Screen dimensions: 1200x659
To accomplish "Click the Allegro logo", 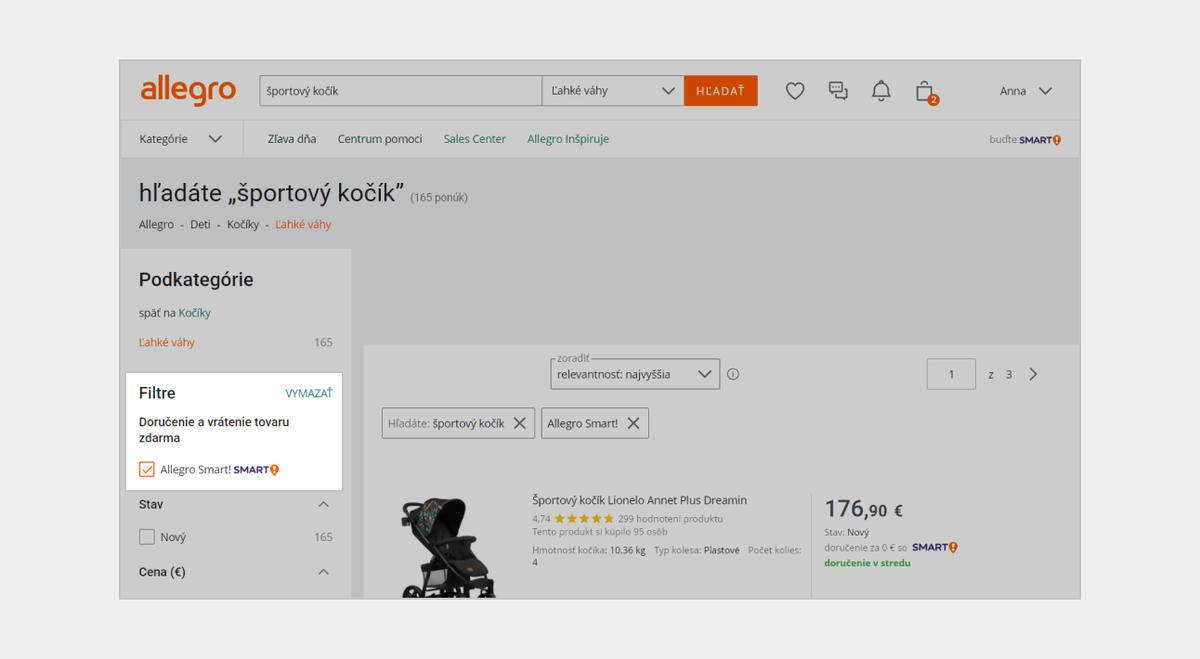I will point(188,90).
